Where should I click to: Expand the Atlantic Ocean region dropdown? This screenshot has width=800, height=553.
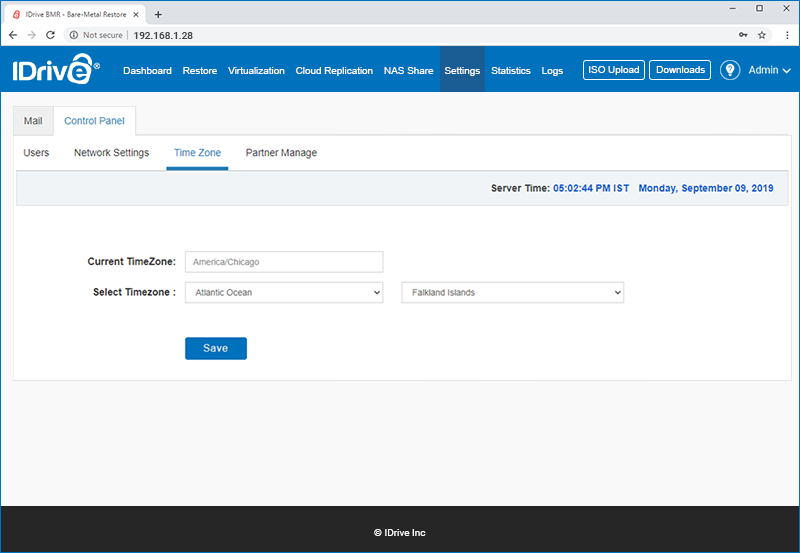pyautogui.click(x=284, y=292)
